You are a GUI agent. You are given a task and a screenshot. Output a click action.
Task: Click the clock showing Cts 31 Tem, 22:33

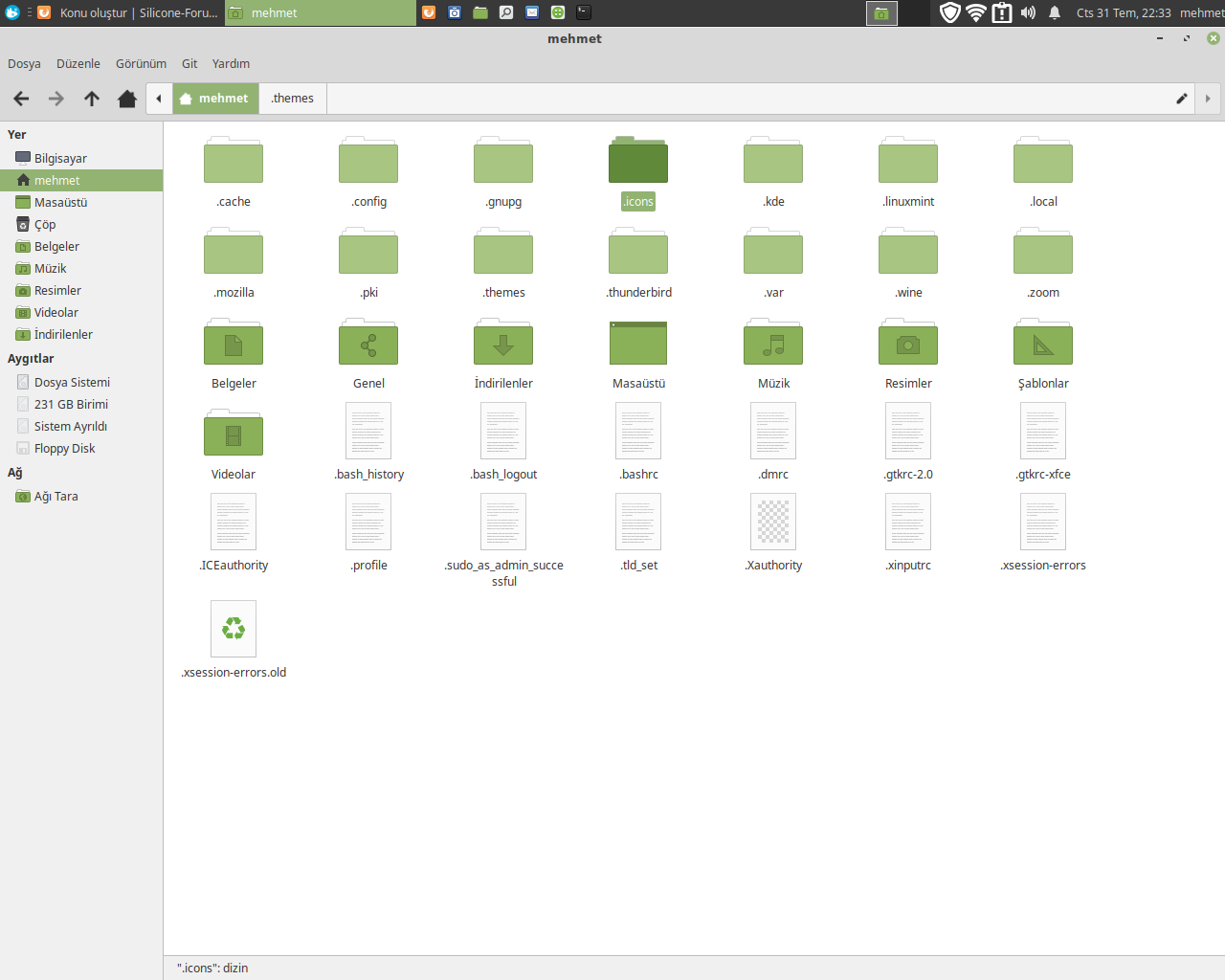pos(1124,12)
